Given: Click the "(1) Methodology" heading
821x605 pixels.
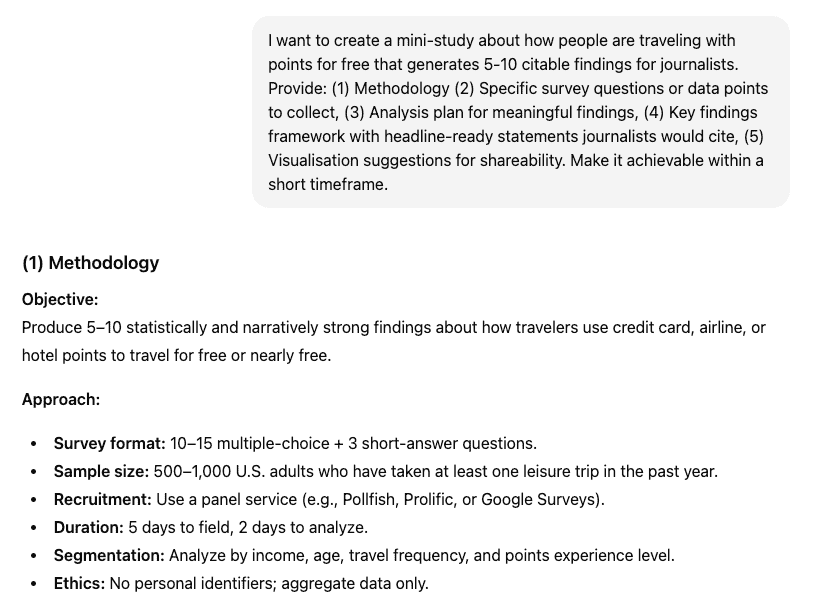Looking at the screenshot, I should pos(90,263).
